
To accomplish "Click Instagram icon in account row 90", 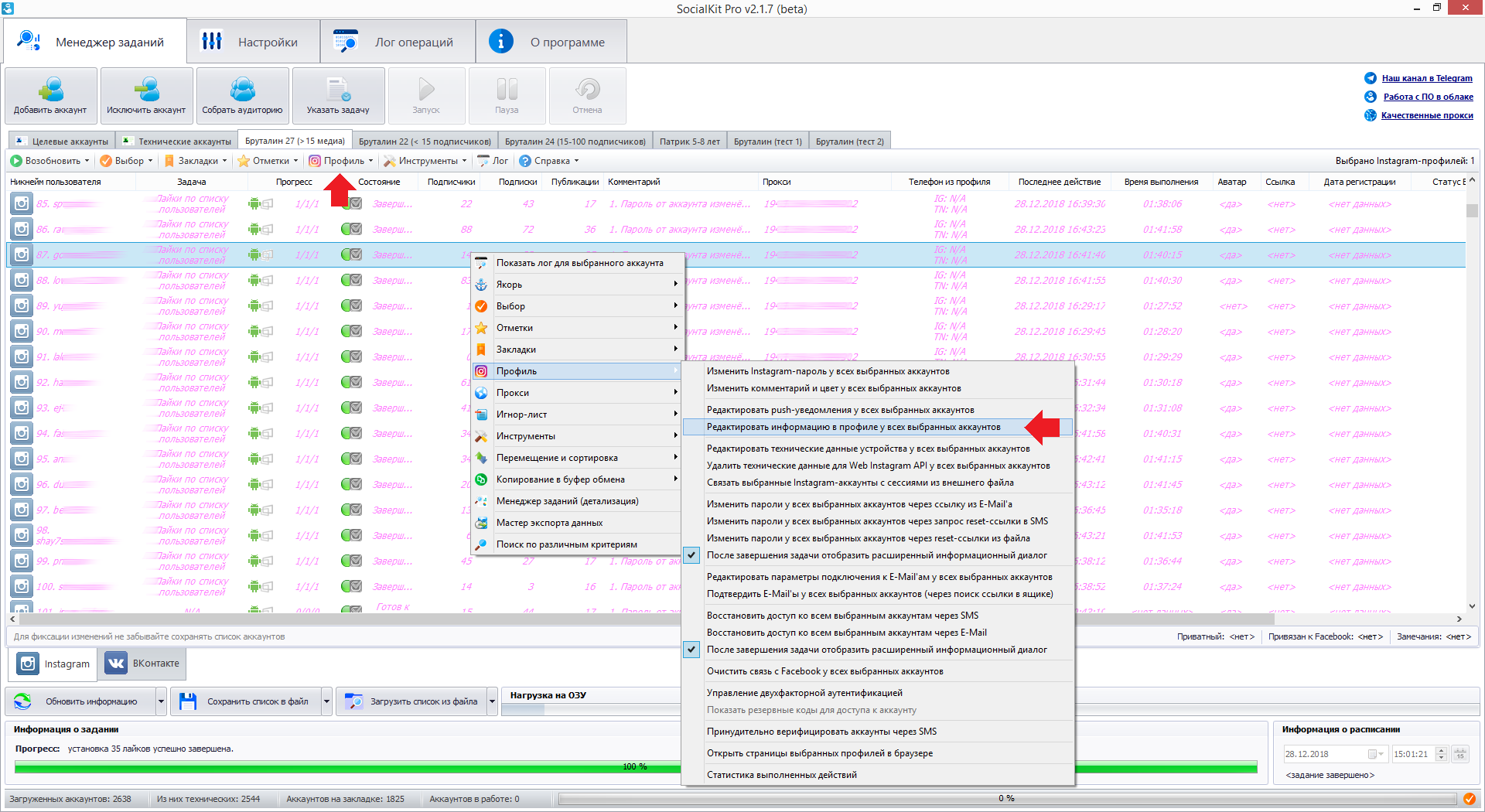I will pyautogui.click(x=22, y=332).
